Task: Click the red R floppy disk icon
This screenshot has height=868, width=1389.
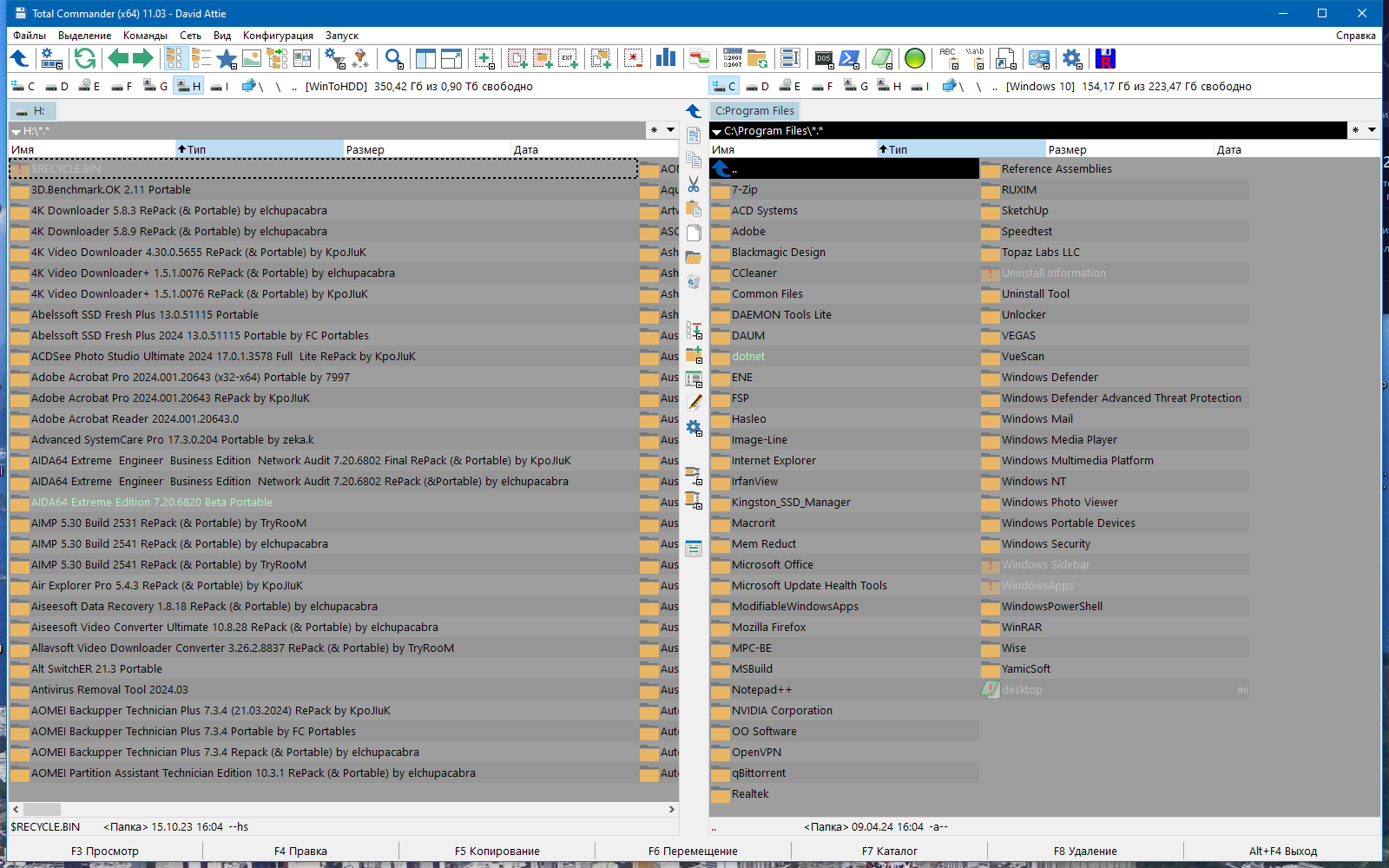Action: coord(1105,59)
